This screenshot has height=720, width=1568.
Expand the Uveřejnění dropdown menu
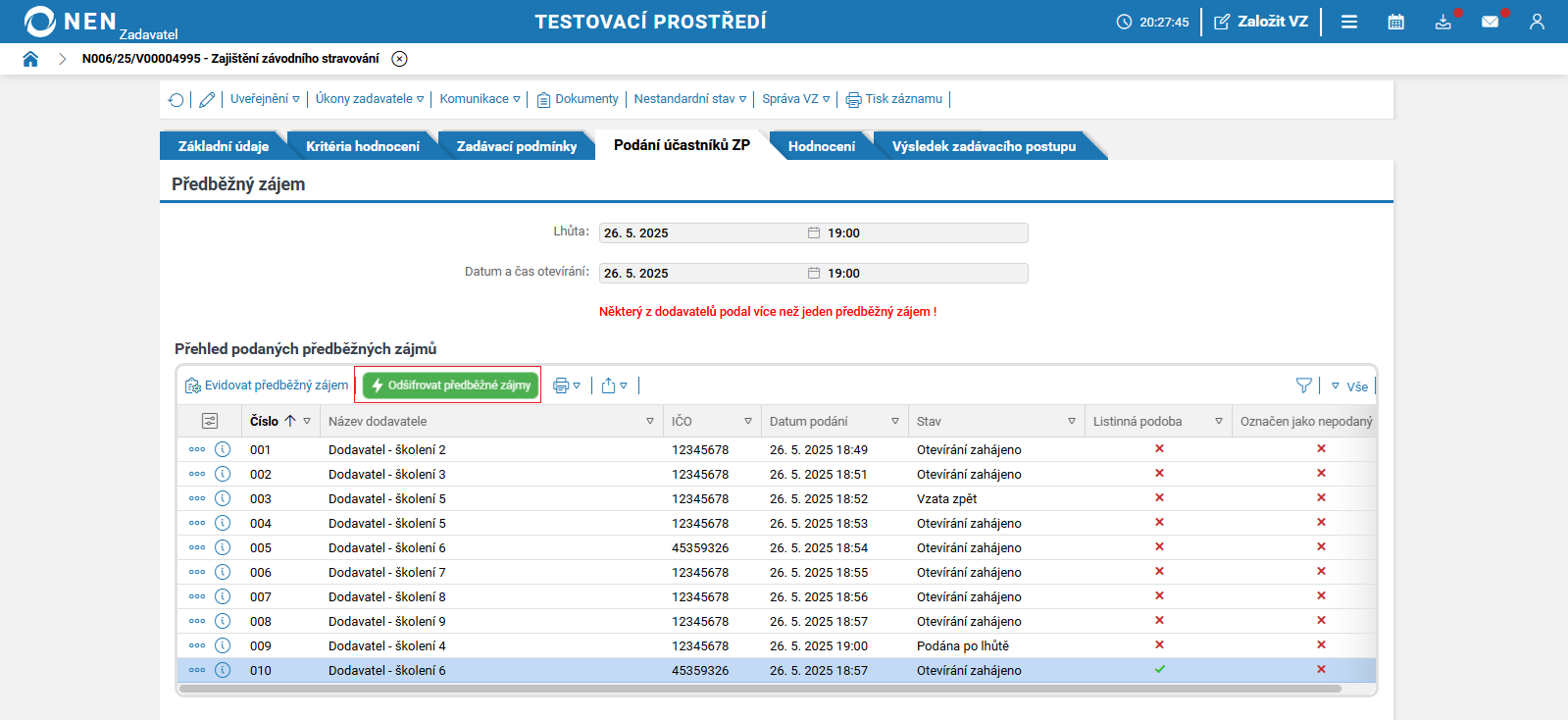tap(265, 99)
